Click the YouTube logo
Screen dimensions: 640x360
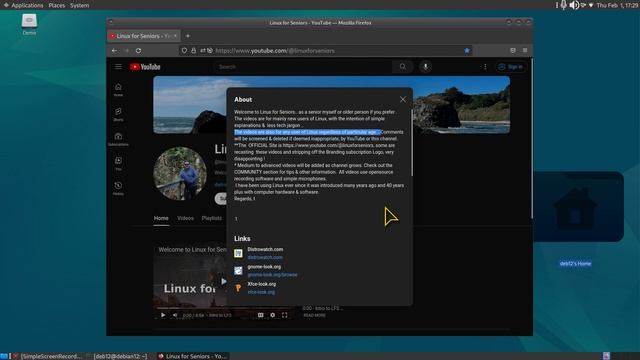click(x=145, y=67)
